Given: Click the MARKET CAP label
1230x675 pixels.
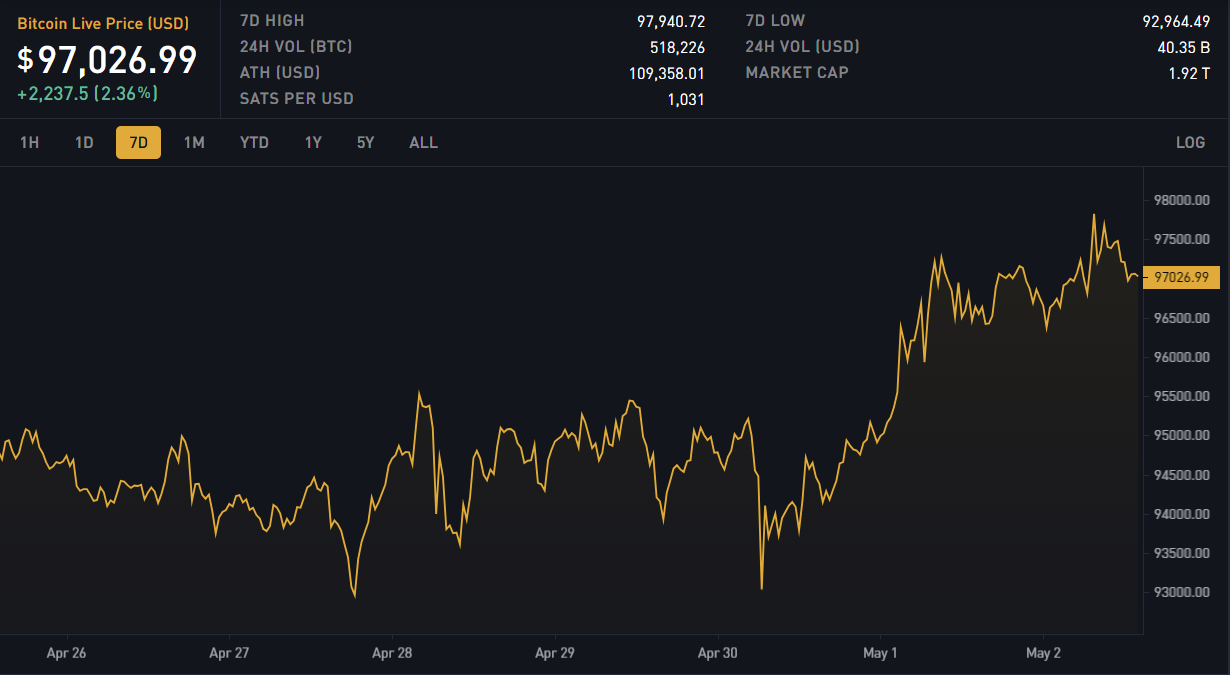Looking at the screenshot, I should coord(797,73).
